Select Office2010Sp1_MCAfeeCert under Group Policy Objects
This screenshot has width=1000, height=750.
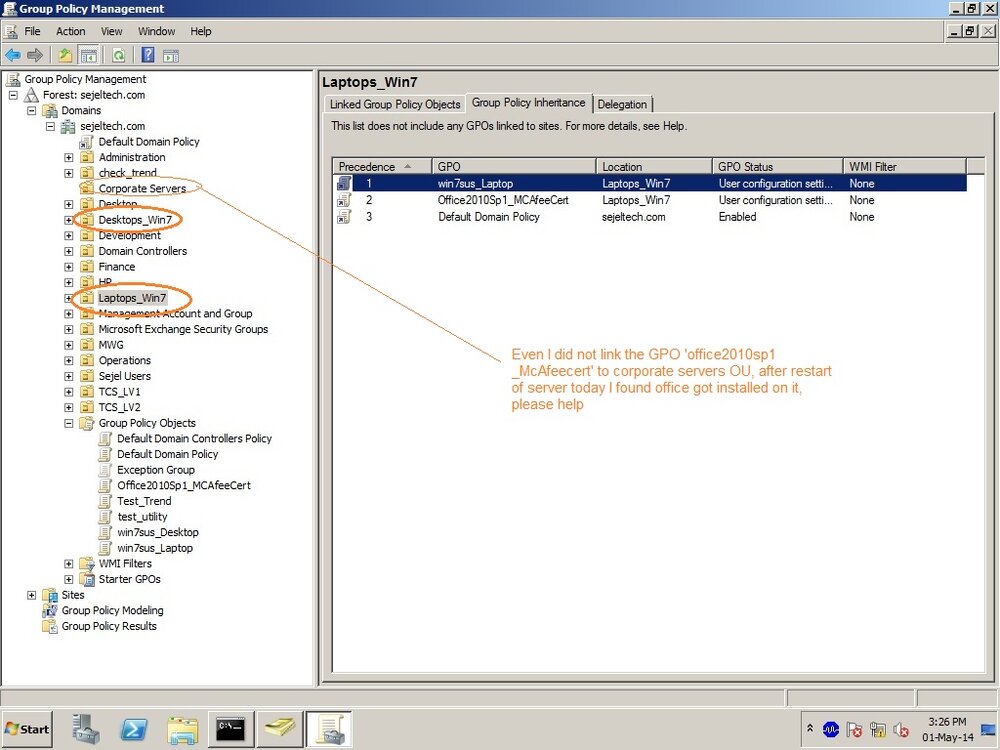184,485
